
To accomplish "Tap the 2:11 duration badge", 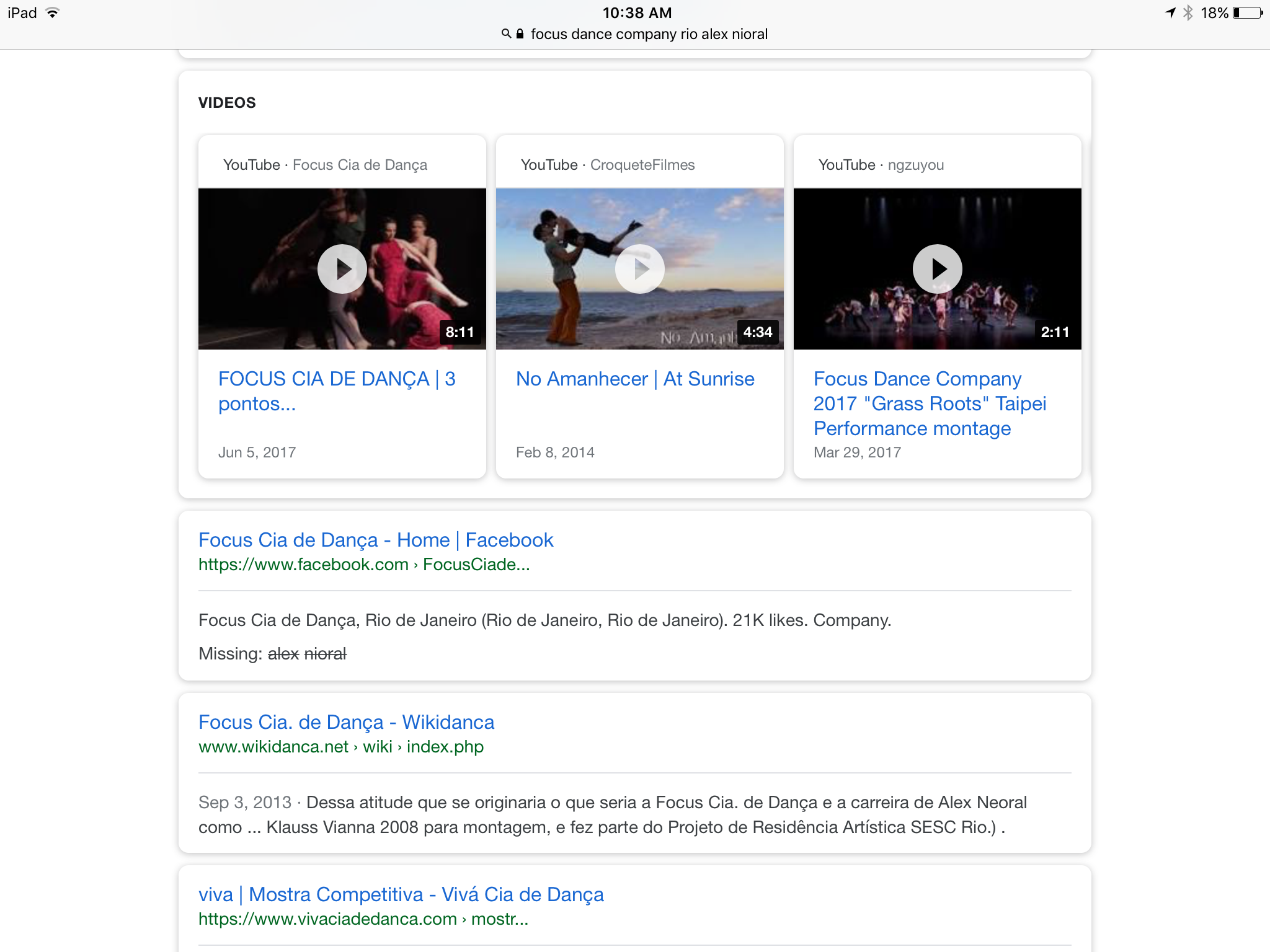I will (x=1055, y=332).
